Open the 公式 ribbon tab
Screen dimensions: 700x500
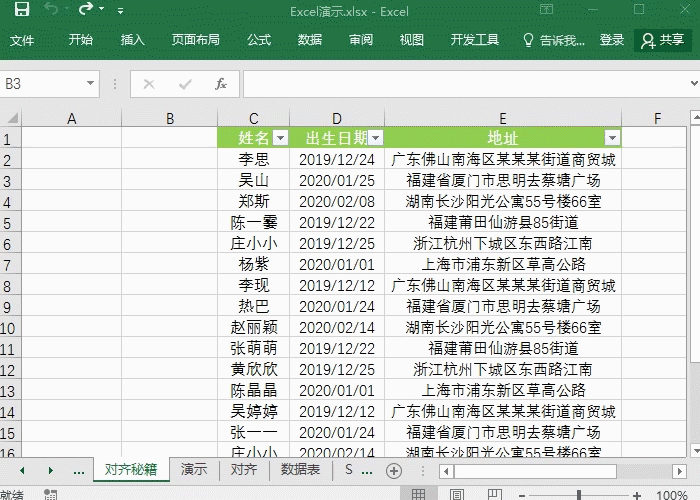point(259,40)
